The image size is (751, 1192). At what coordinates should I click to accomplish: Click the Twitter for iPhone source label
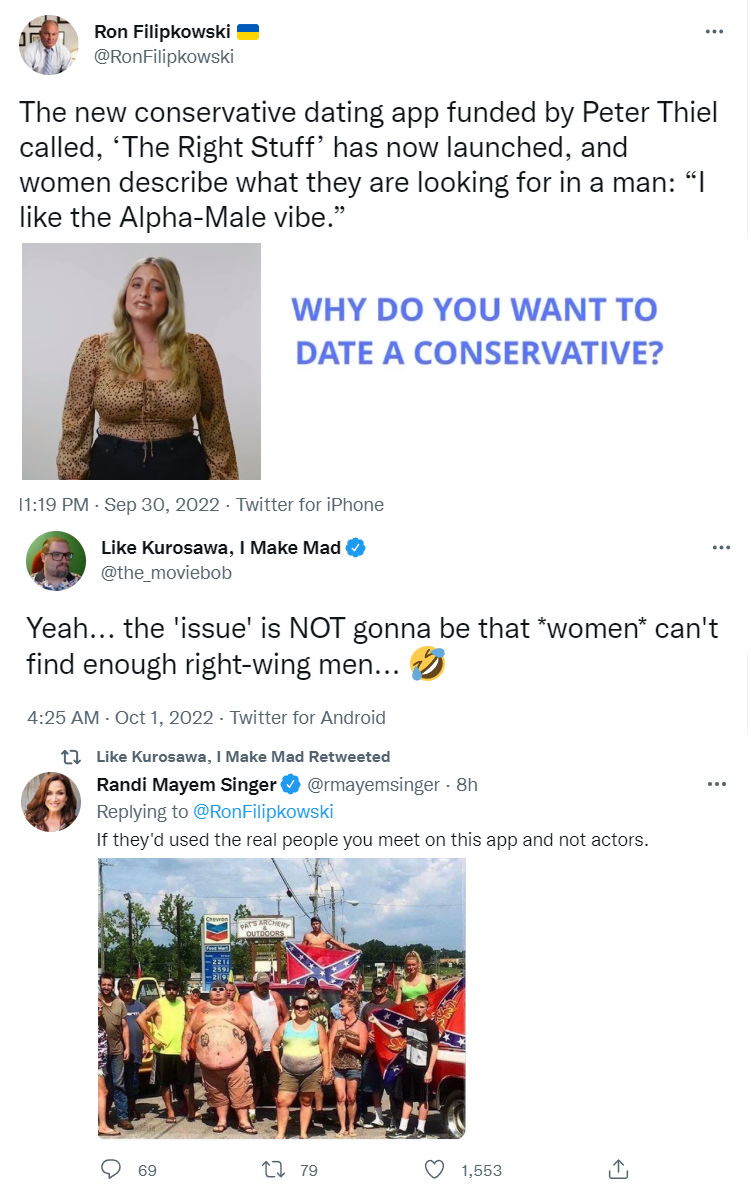(309, 505)
